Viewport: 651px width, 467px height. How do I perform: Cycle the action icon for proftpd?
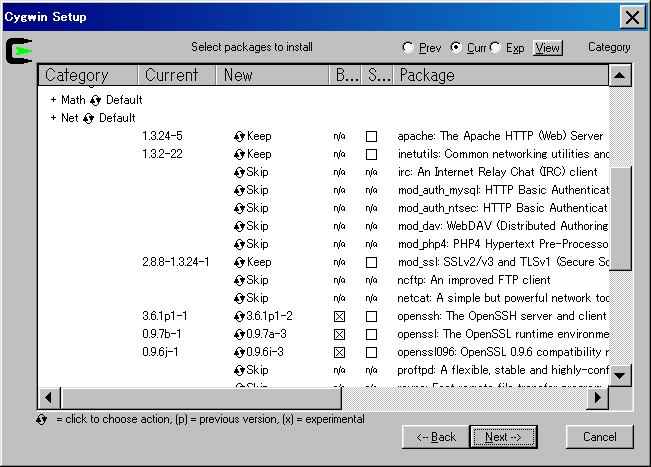(x=239, y=370)
